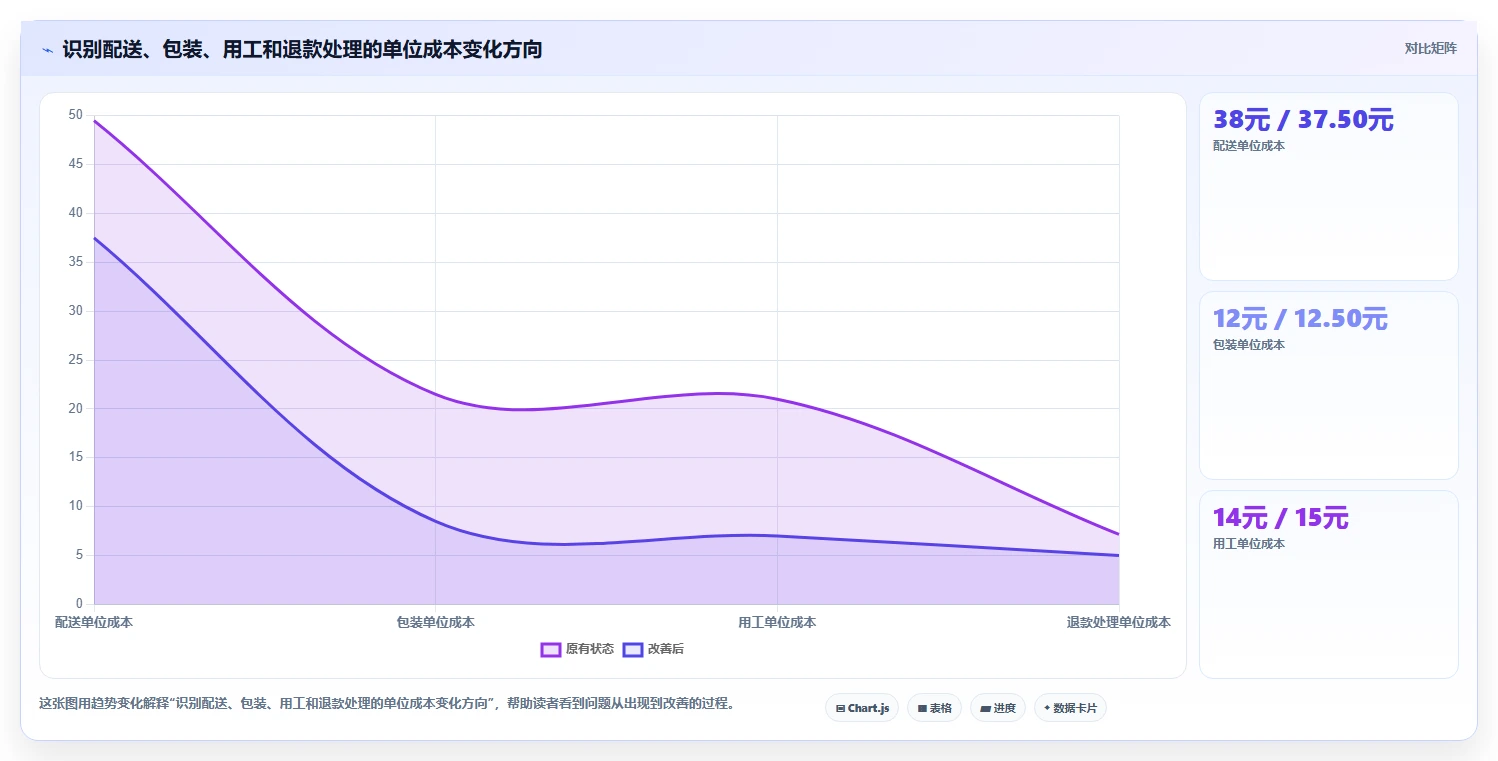This screenshot has width=1498, height=761.
Task: Select the 表格 tag
Action: (x=934, y=708)
